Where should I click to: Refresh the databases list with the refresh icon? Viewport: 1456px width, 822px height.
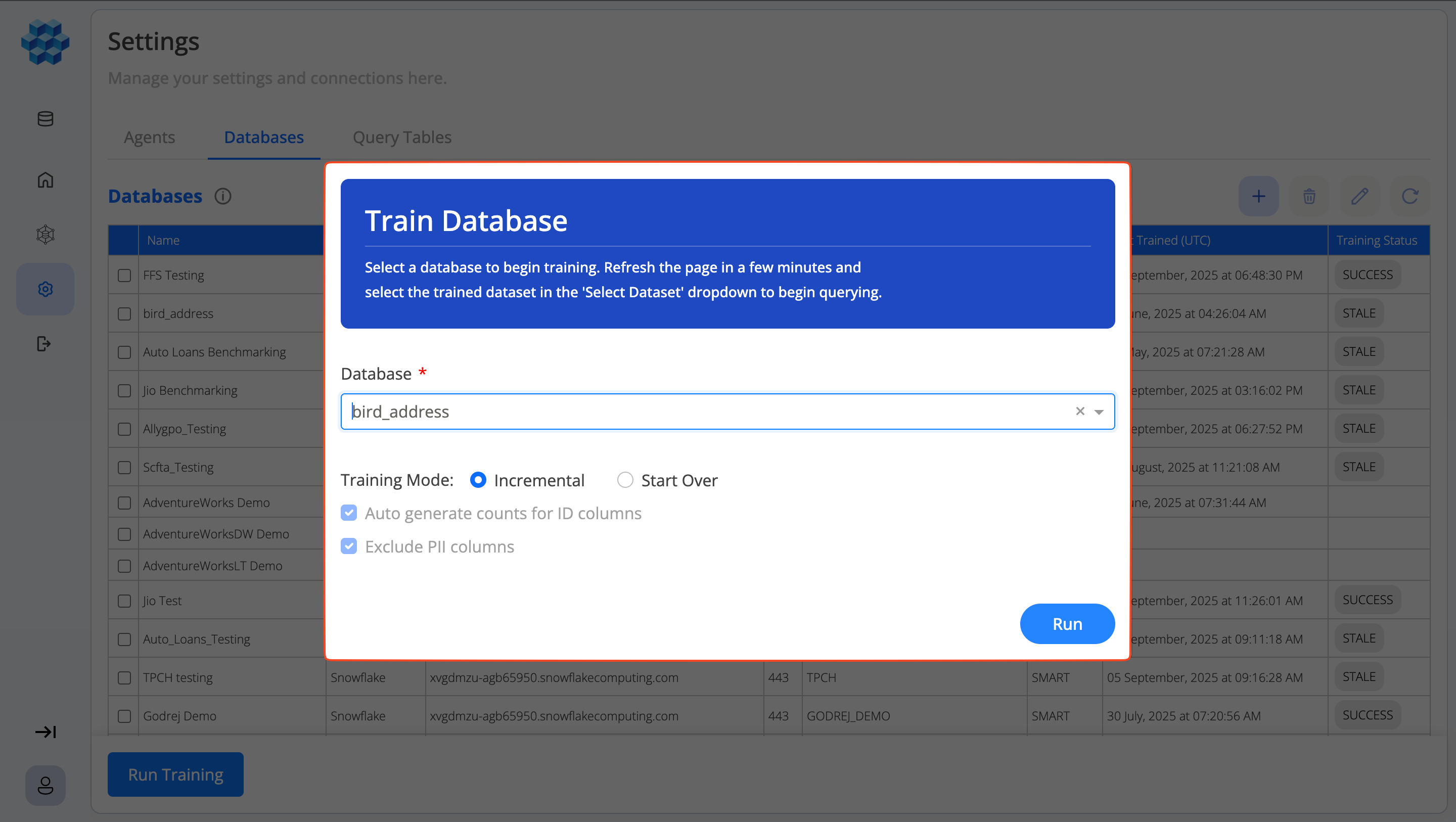[1409, 196]
